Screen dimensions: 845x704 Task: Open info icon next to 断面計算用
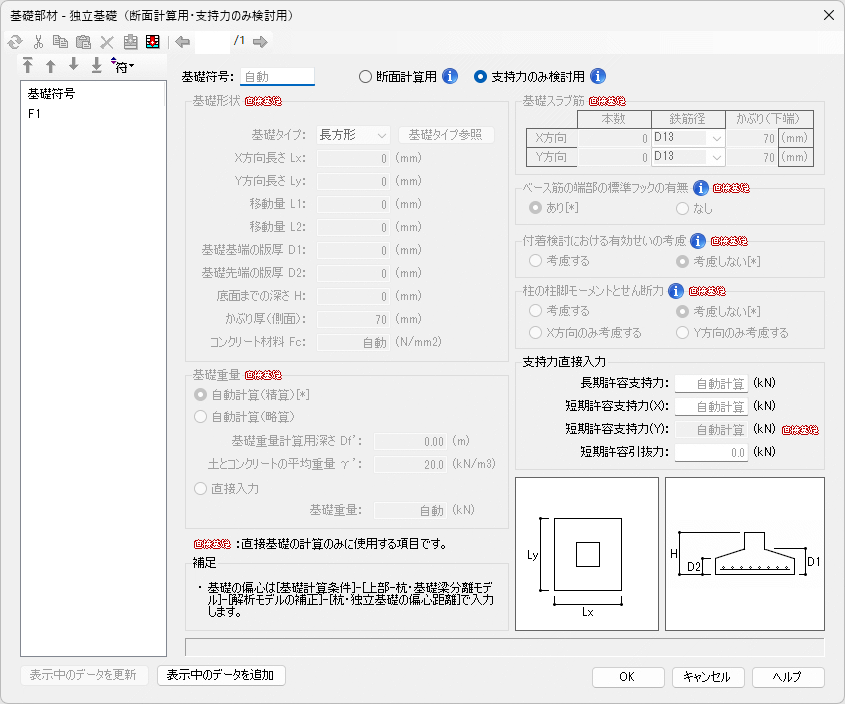pos(450,76)
